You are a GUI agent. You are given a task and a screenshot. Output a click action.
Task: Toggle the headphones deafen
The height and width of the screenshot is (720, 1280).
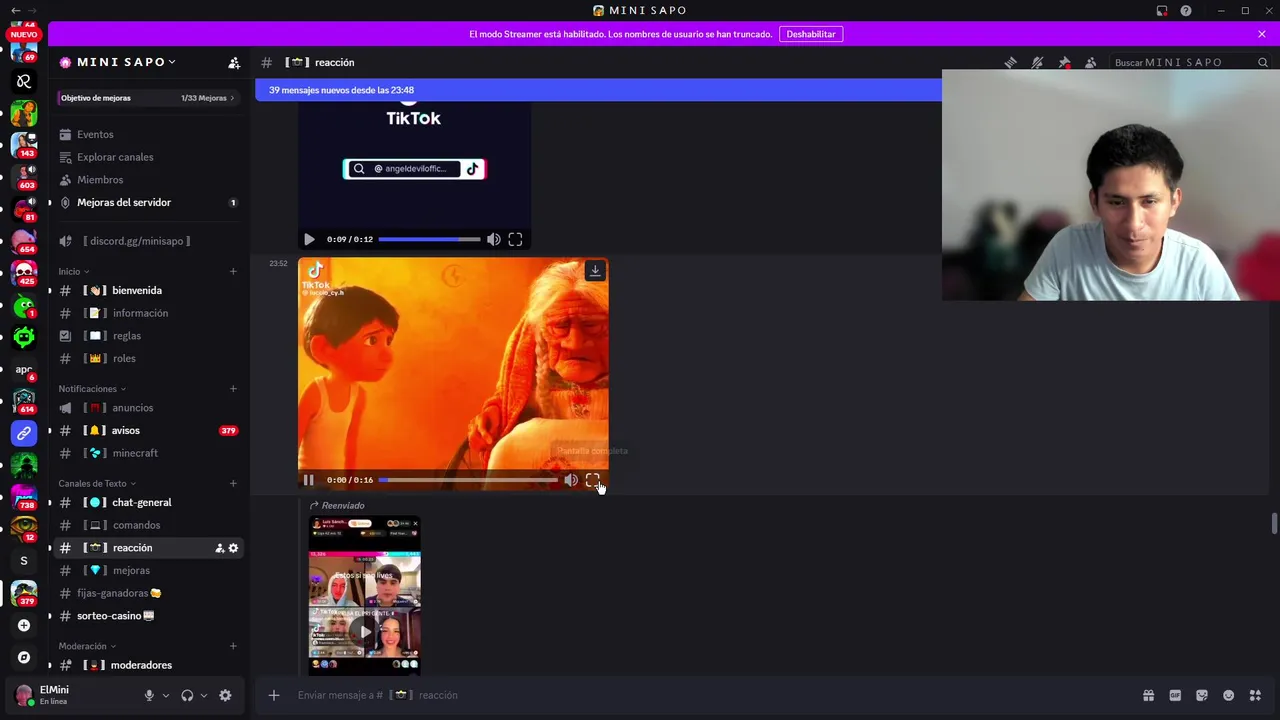(187, 695)
